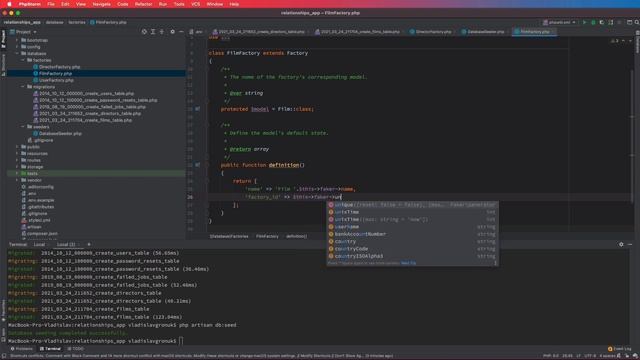Click the Search Everywhere magnifier icon
The image size is (640, 360).
(x=636, y=22)
